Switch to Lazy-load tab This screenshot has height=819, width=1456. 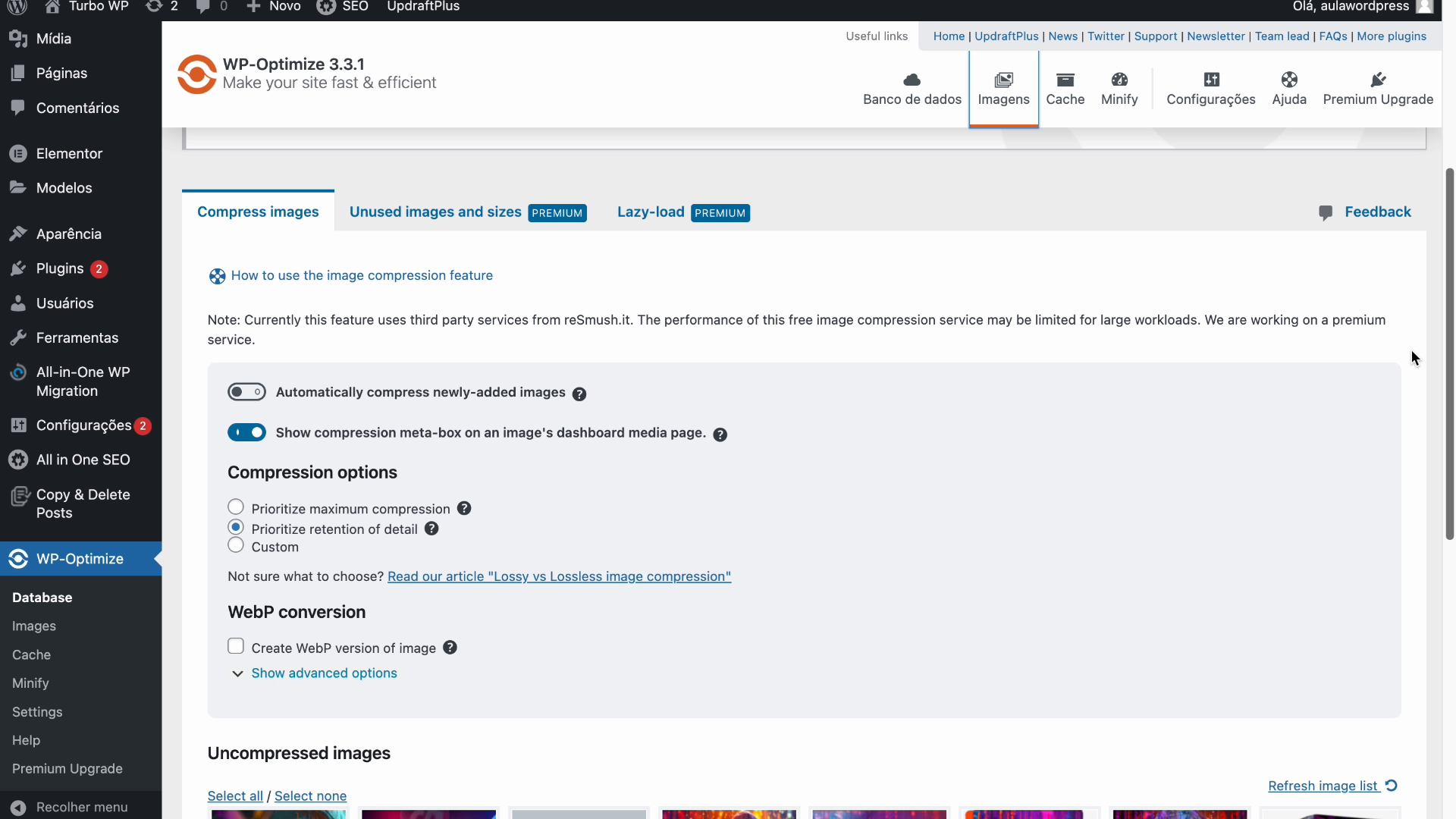pyautogui.click(x=650, y=212)
